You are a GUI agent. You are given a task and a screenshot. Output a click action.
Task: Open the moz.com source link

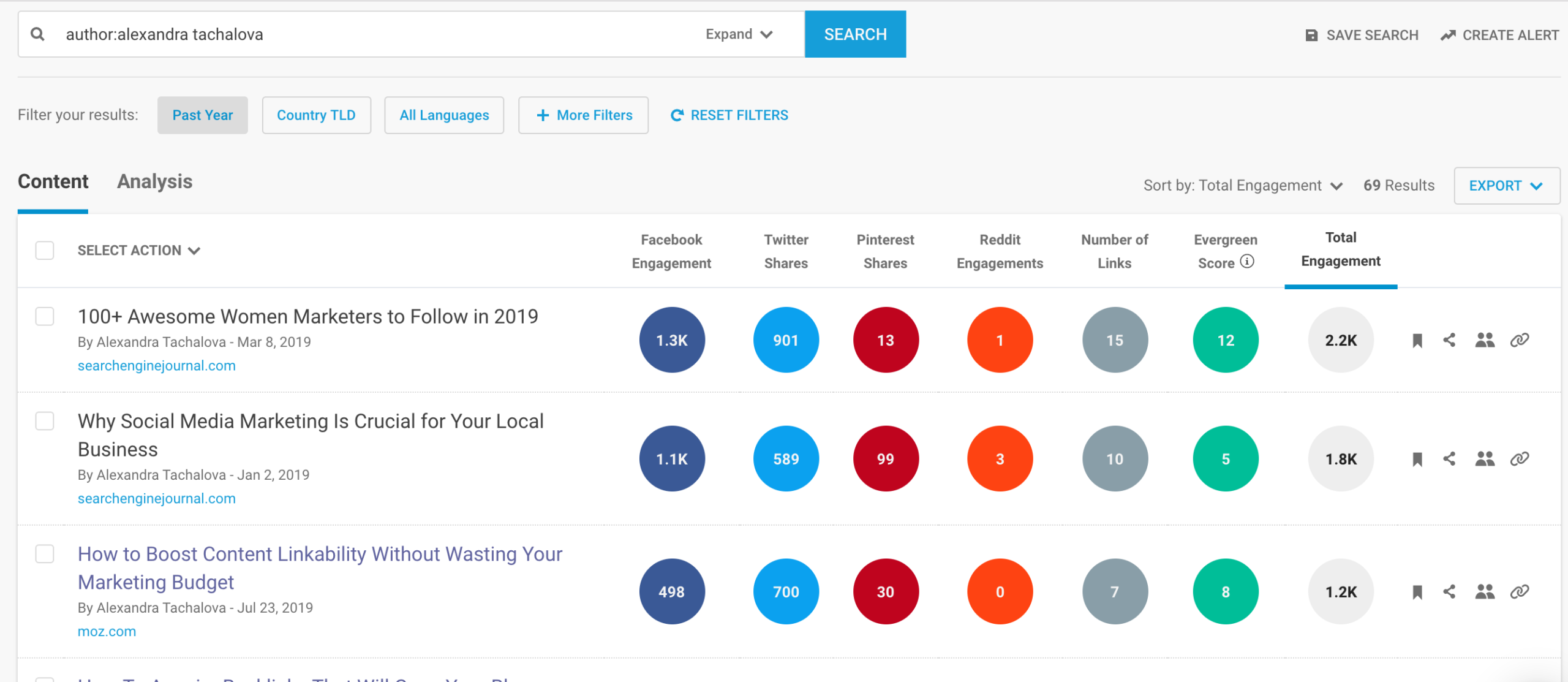tap(107, 631)
